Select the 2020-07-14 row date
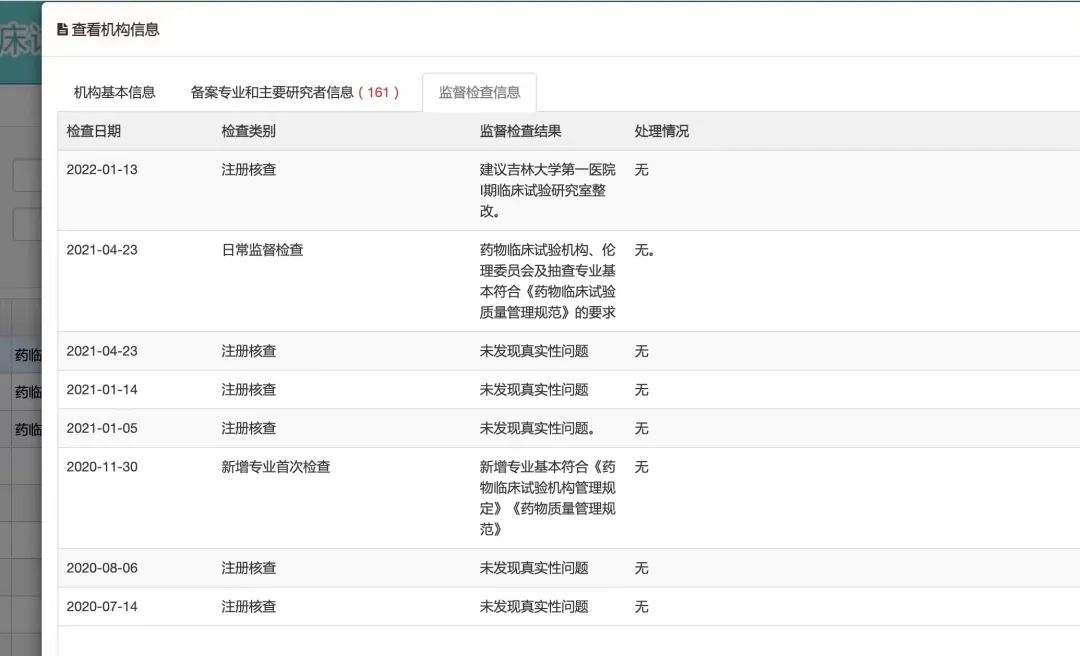Viewport: 1080px width, 656px height. [102, 607]
